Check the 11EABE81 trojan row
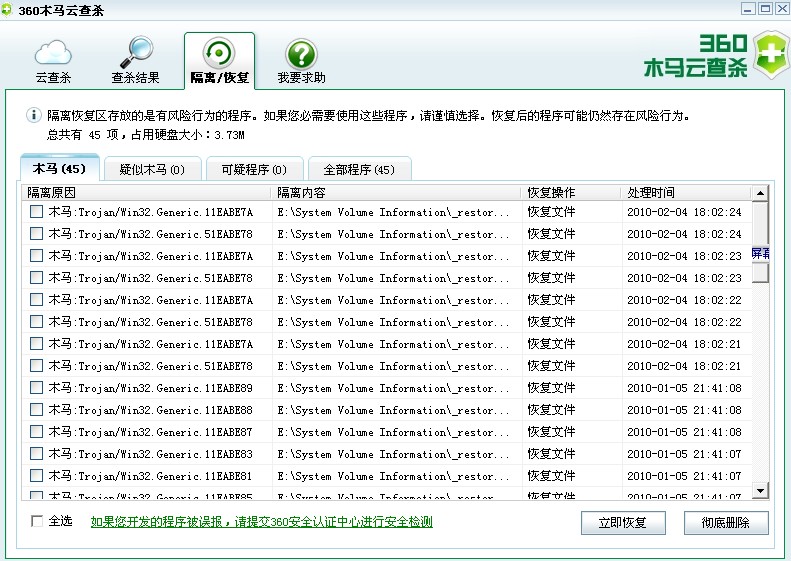This screenshot has height=561, width=791. click(36, 475)
